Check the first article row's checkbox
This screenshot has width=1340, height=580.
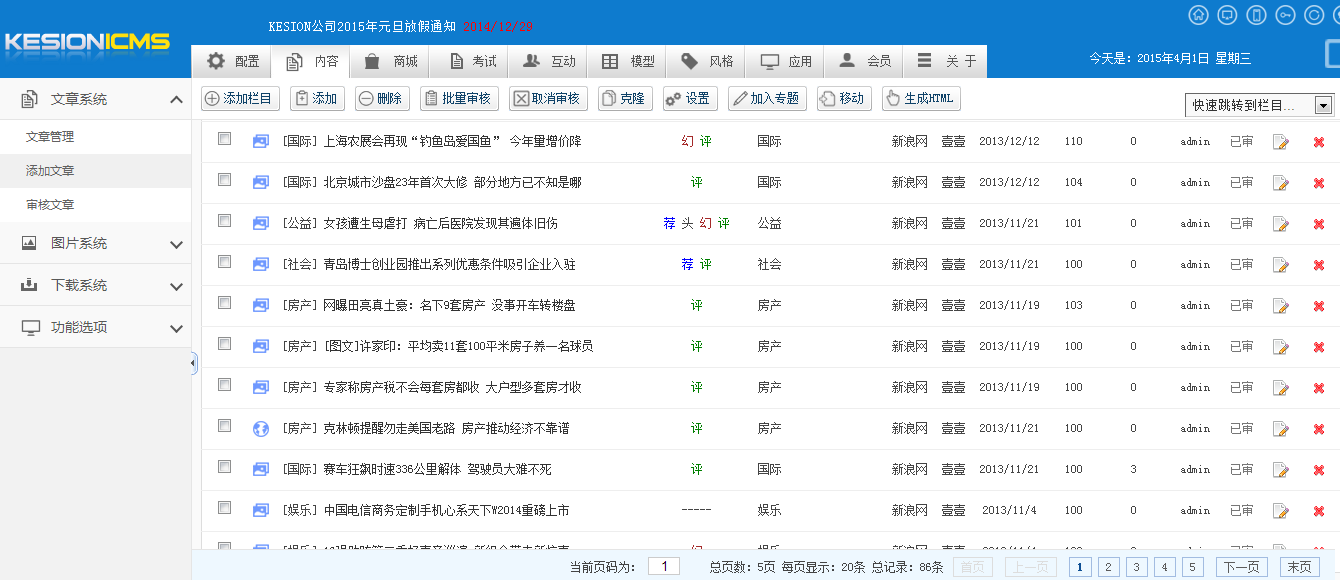tap(224, 140)
